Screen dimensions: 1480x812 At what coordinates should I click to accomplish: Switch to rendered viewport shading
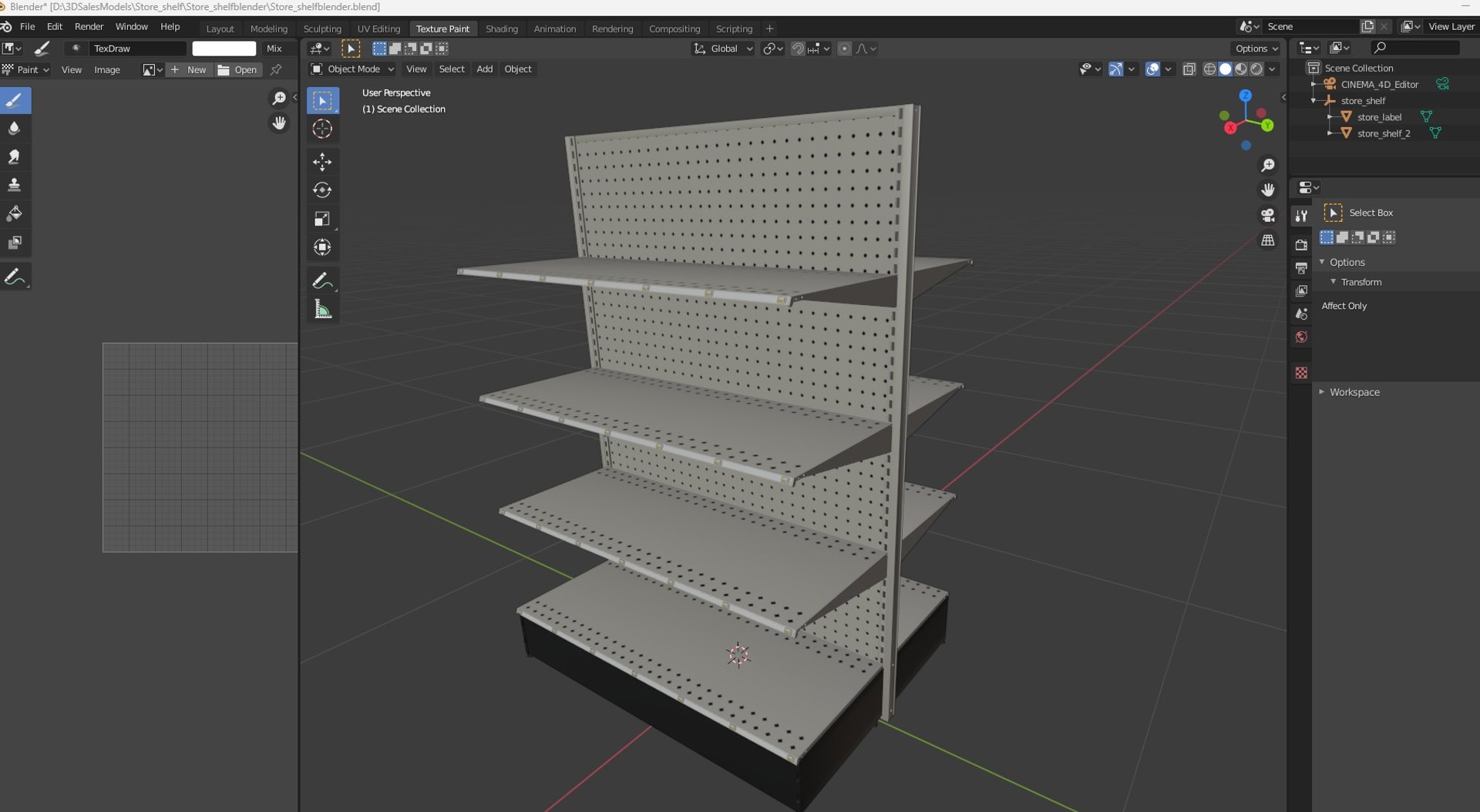pos(1256,69)
